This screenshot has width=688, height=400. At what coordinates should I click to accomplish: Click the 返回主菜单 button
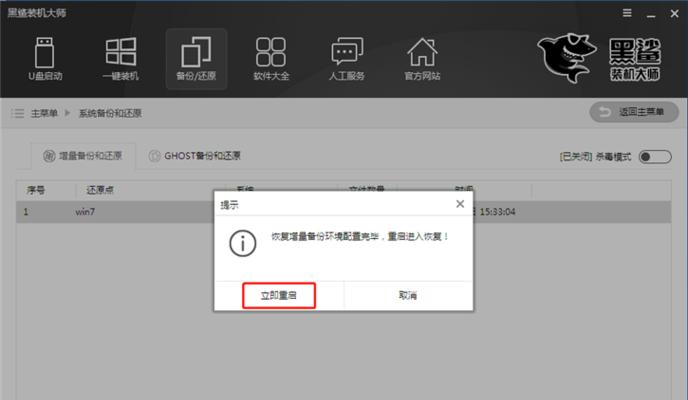coord(634,112)
